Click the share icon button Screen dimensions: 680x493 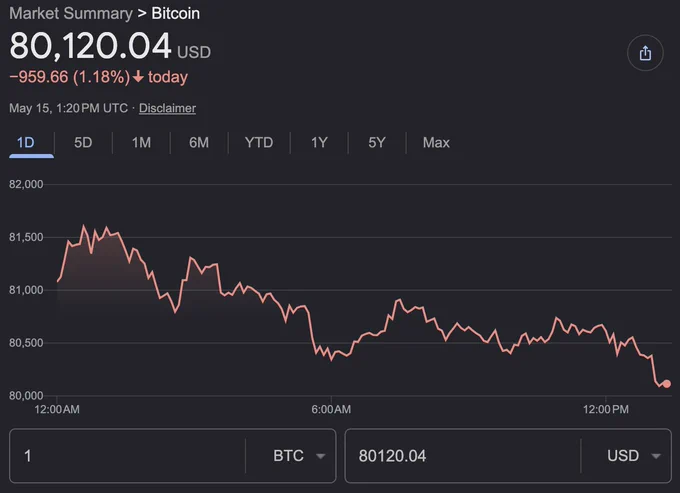click(x=645, y=53)
